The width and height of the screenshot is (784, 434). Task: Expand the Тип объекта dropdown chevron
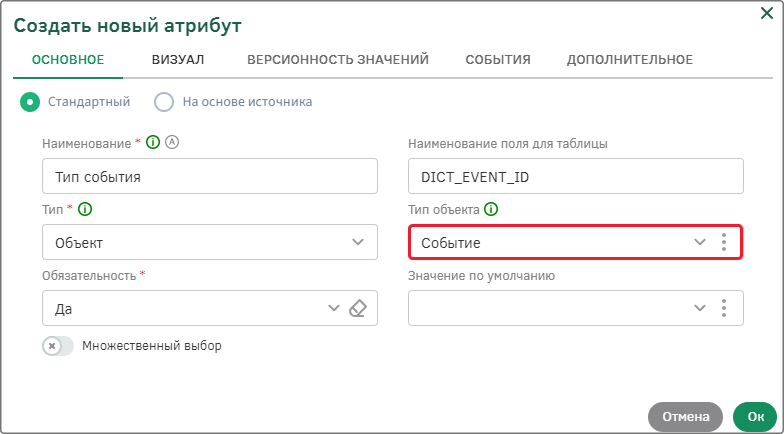(x=700, y=242)
